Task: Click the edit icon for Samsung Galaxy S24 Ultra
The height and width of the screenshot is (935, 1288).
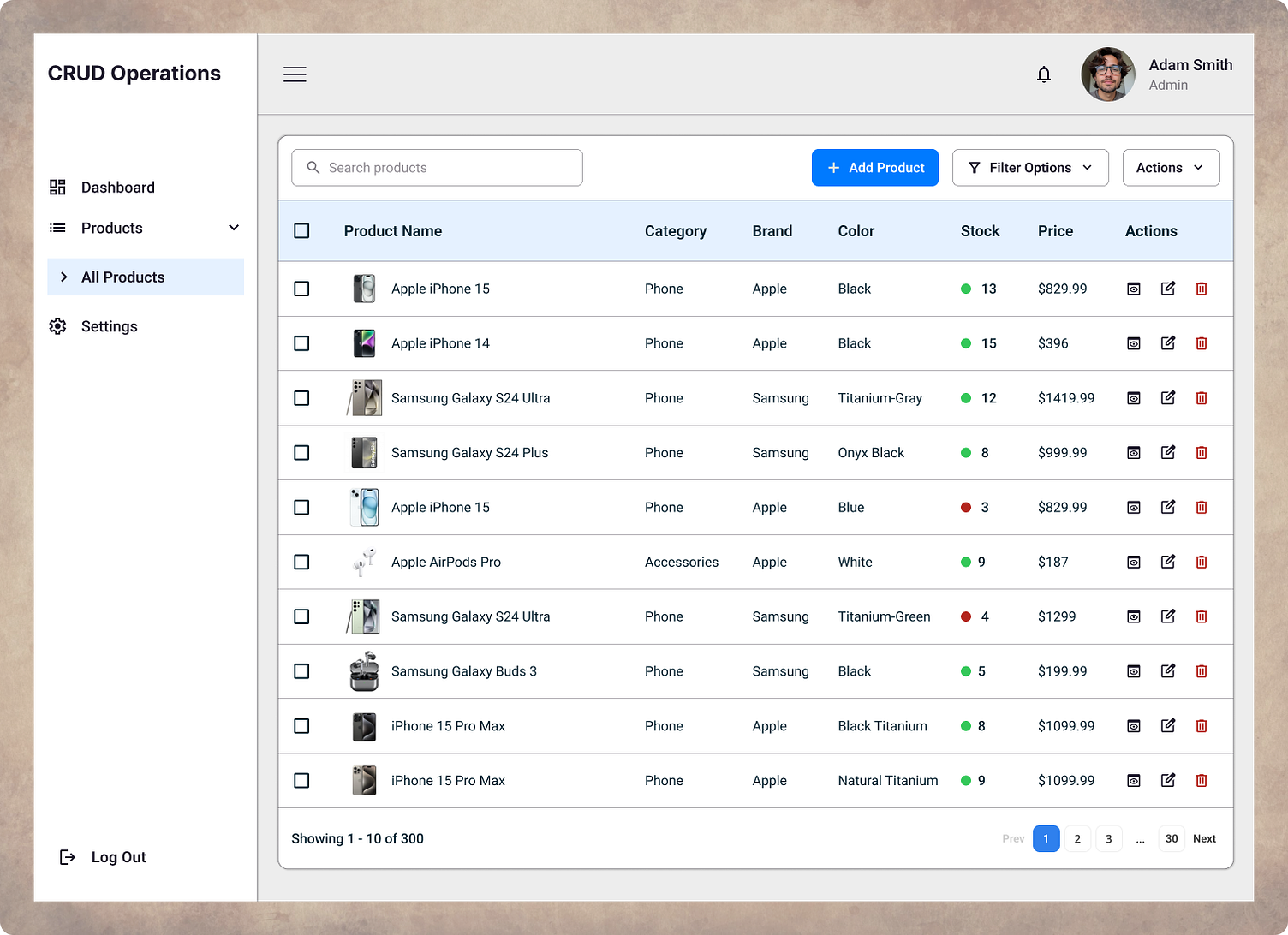Action: pos(1167,398)
